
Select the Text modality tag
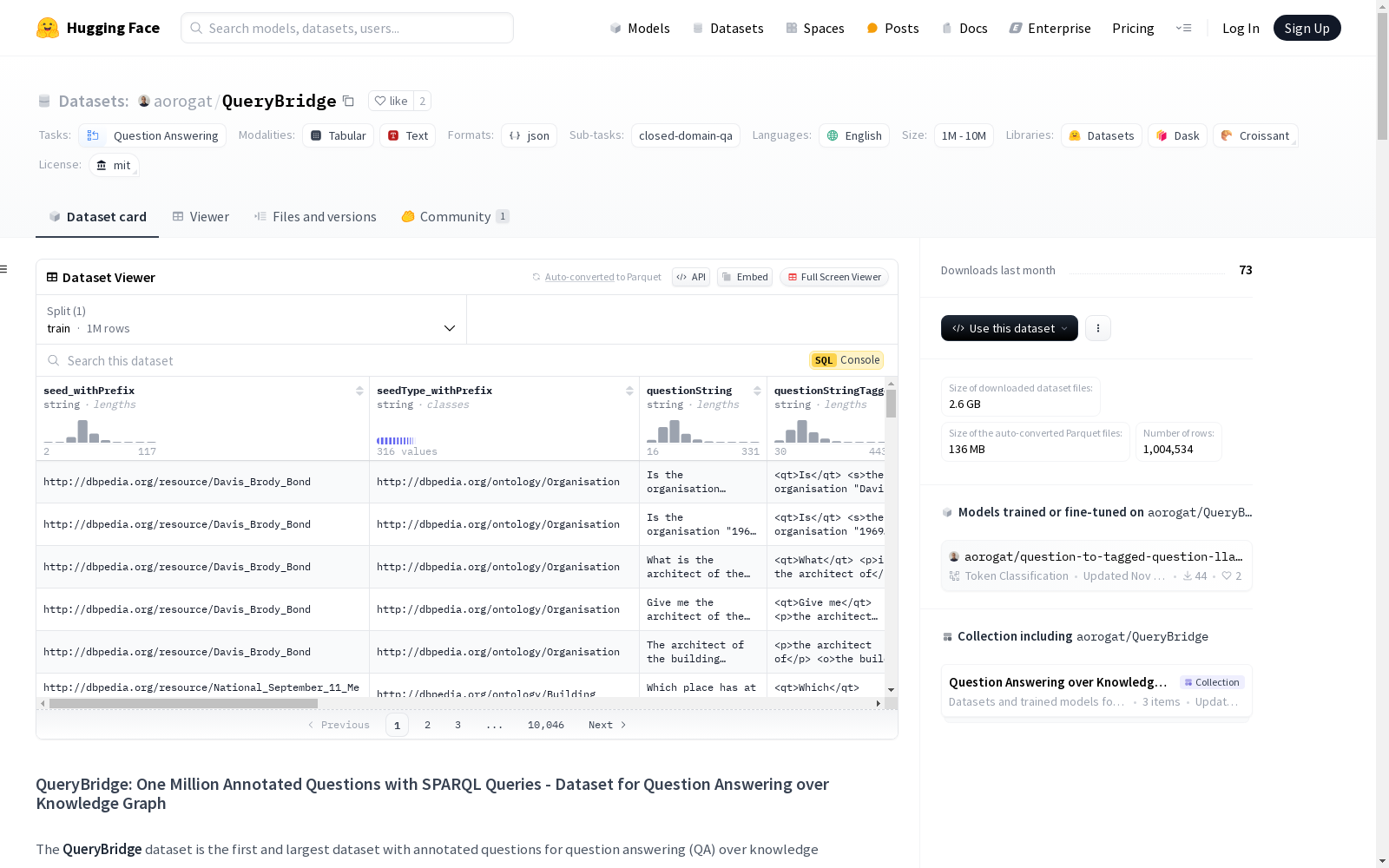tap(408, 135)
